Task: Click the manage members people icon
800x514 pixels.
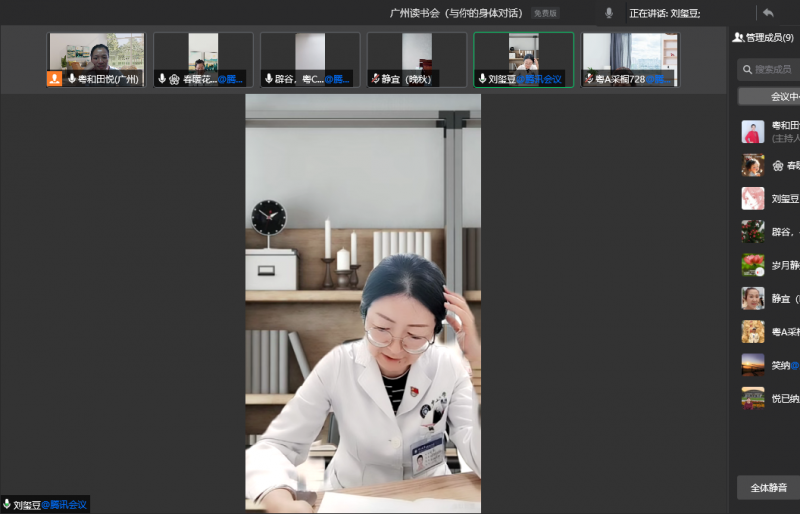Action: [738, 37]
